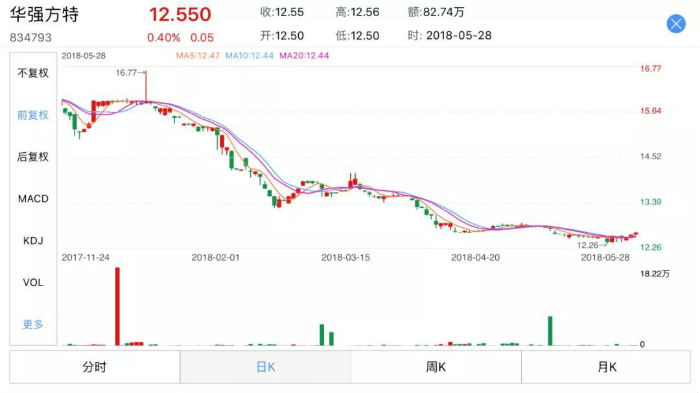Click the stock name 华强方特
This screenshot has width=700, height=393.
point(45,14)
